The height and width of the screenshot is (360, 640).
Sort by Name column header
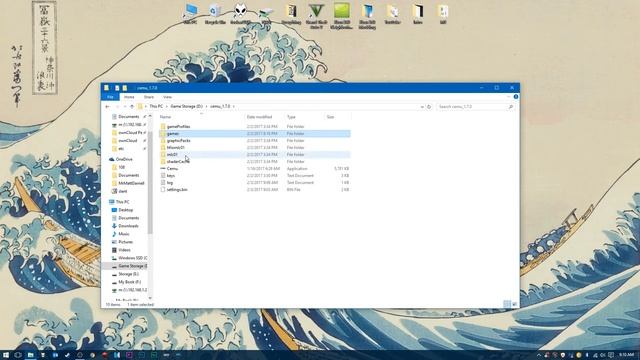(165, 117)
